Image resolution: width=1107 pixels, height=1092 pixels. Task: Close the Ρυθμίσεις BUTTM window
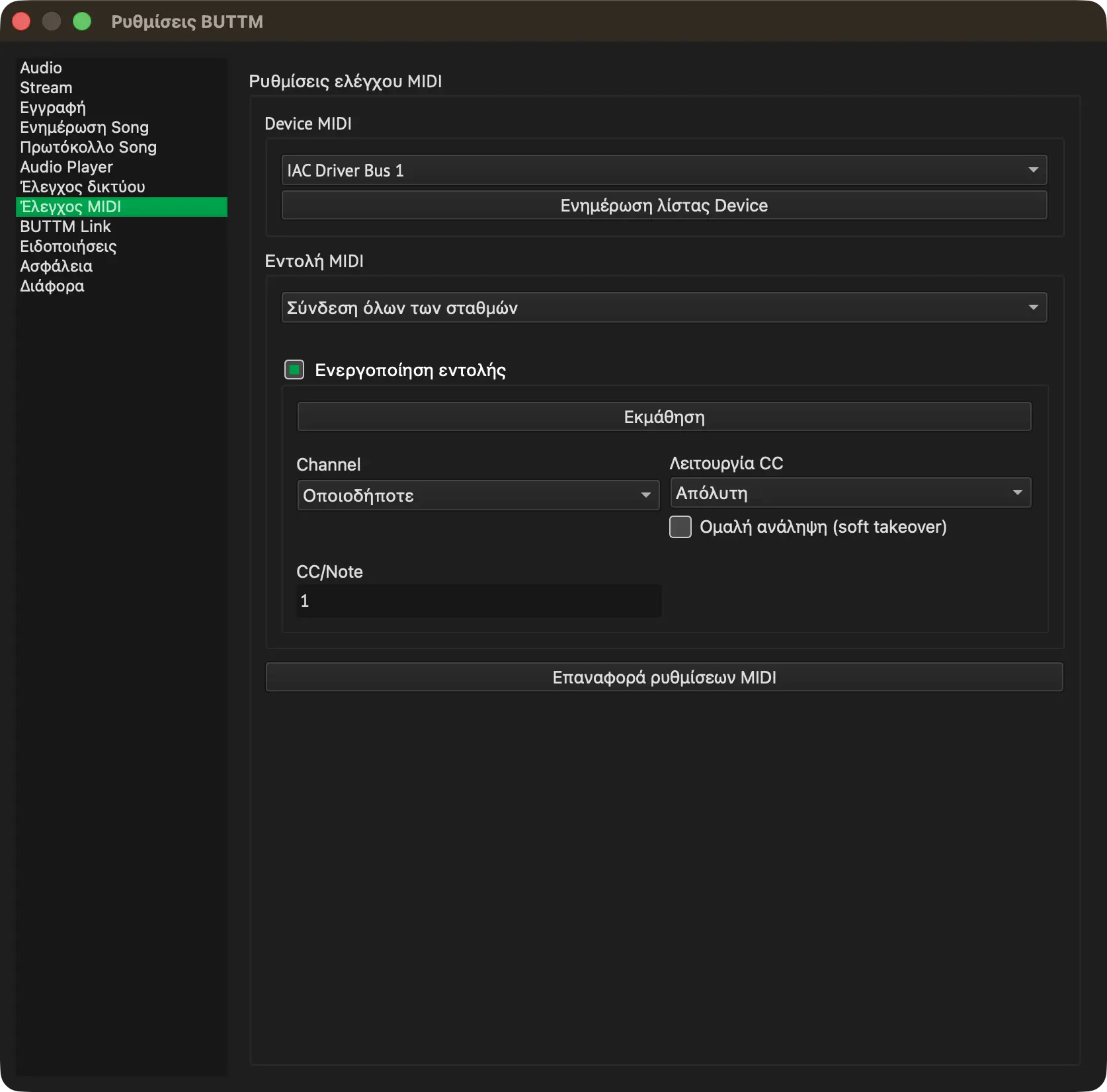pyautogui.click(x=22, y=22)
